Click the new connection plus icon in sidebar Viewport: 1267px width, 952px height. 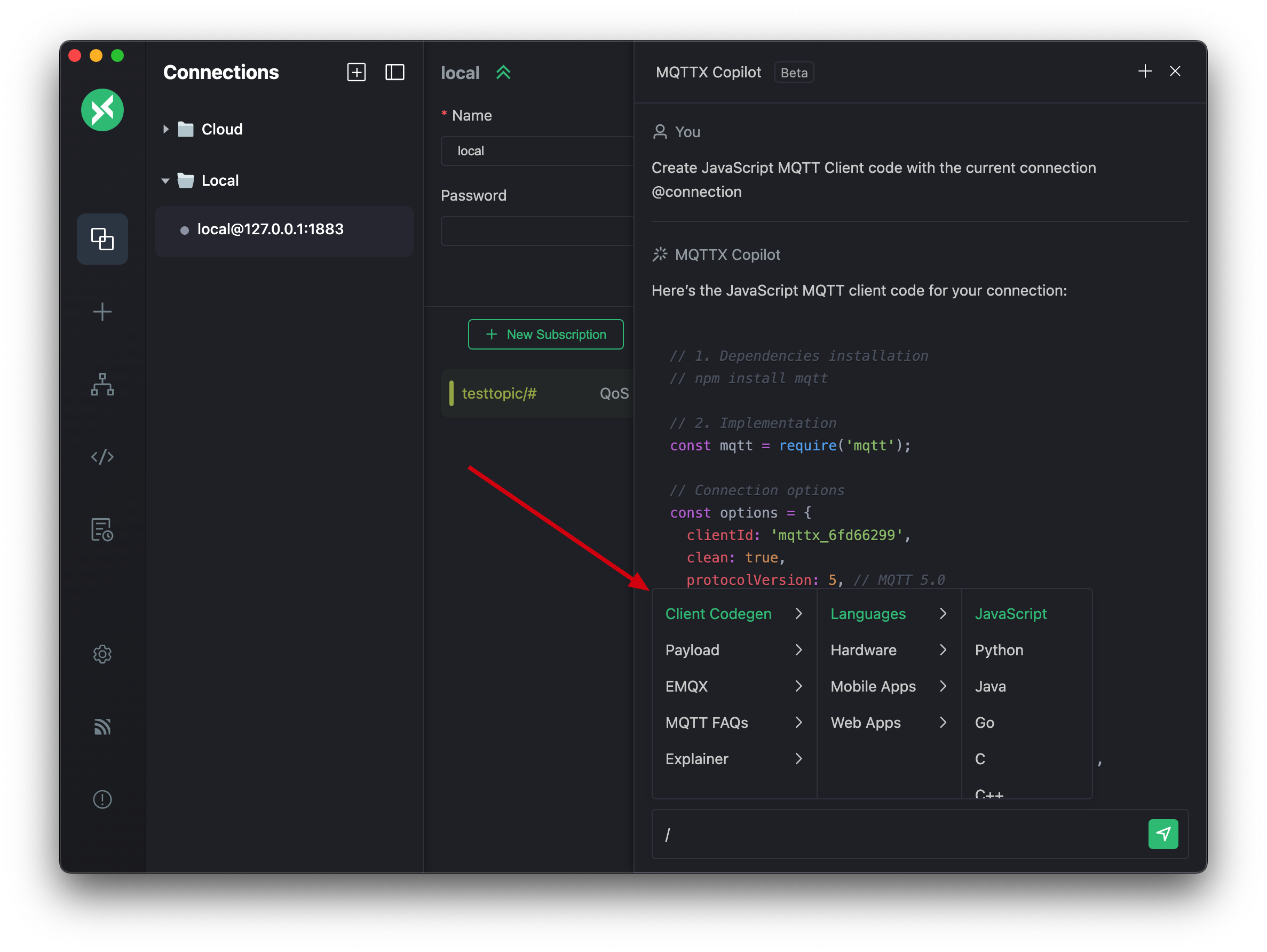[x=102, y=312]
